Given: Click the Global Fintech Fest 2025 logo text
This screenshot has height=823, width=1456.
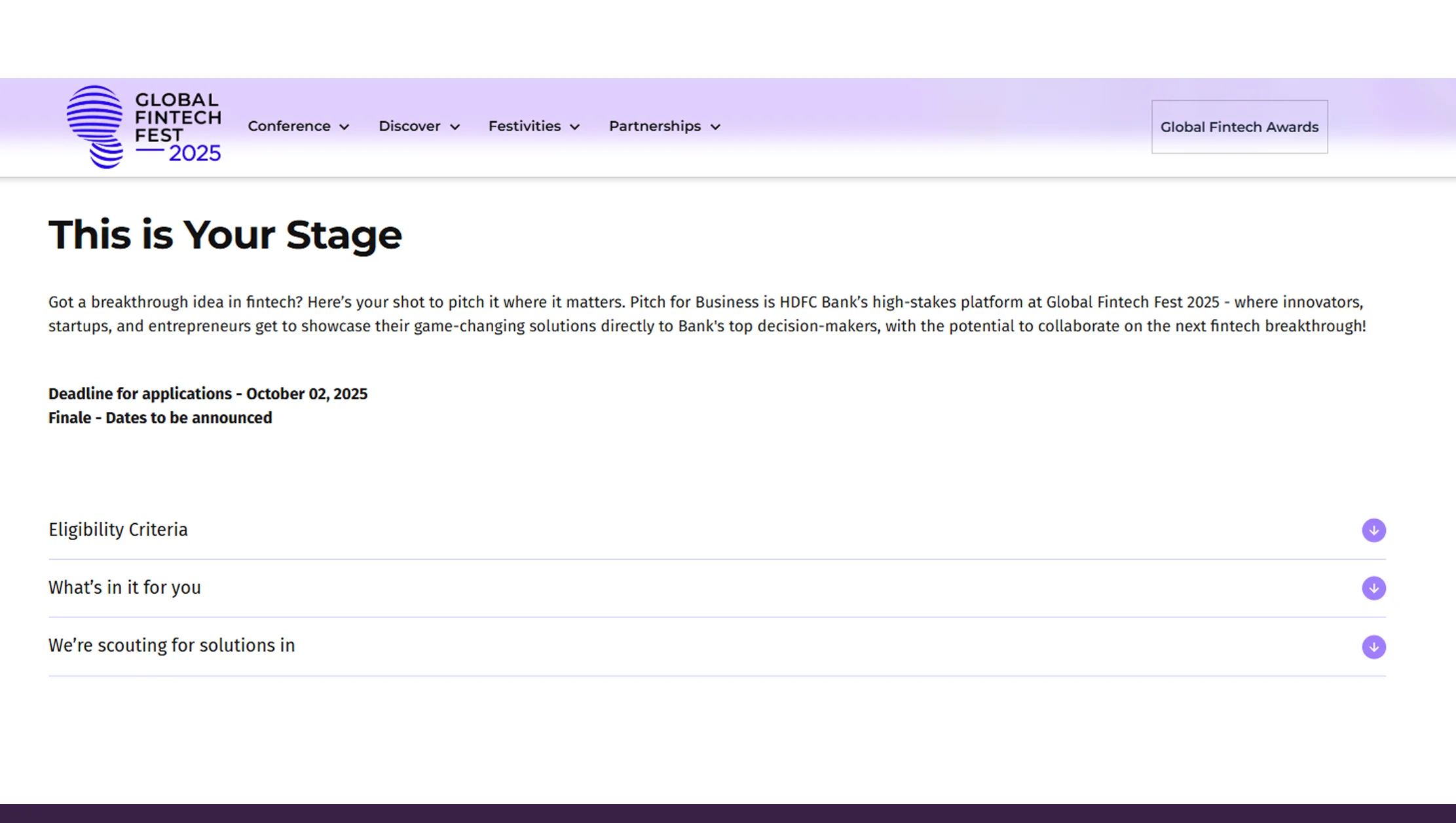Looking at the screenshot, I should click(177, 126).
